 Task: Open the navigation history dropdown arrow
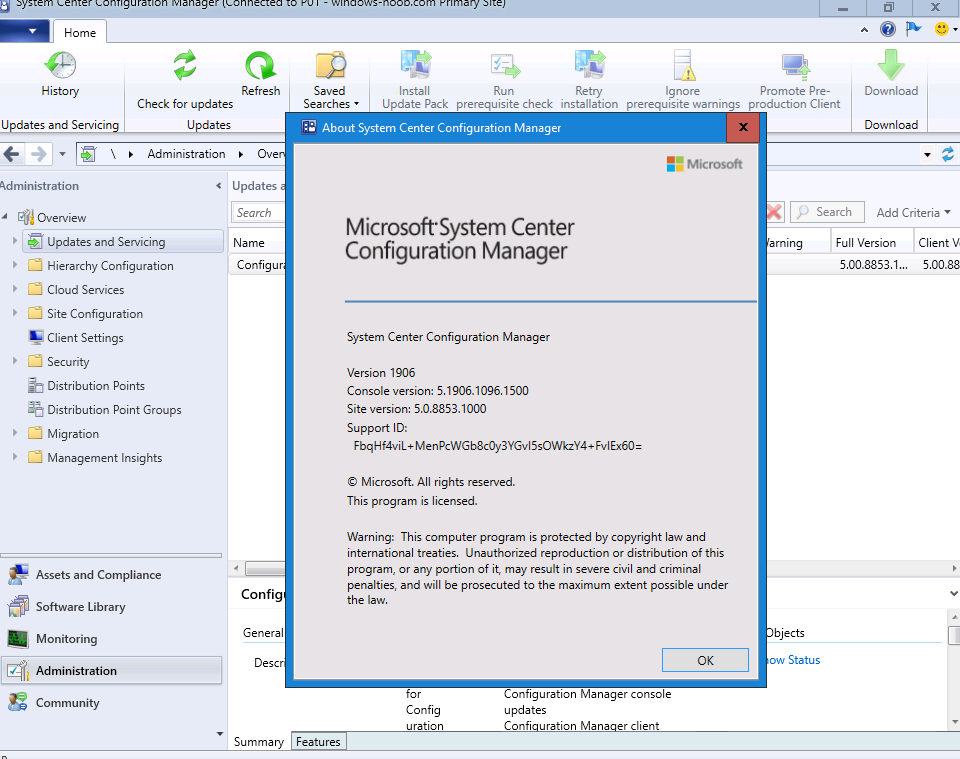62,154
